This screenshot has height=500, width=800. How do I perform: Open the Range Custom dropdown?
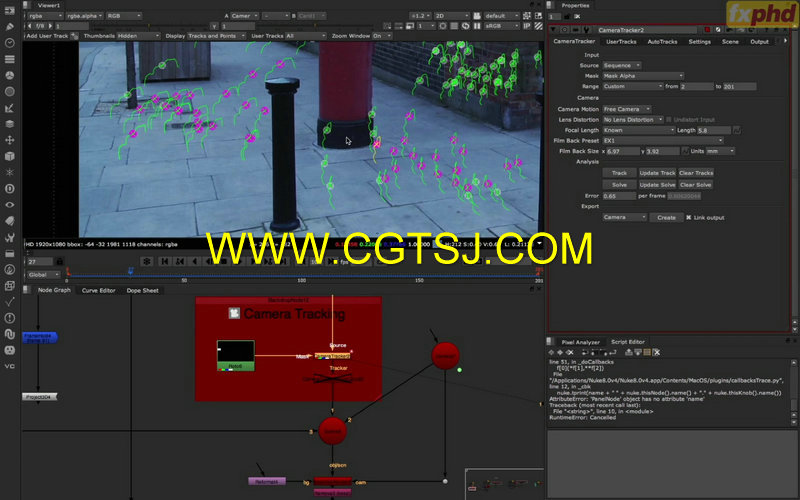pos(633,86)
